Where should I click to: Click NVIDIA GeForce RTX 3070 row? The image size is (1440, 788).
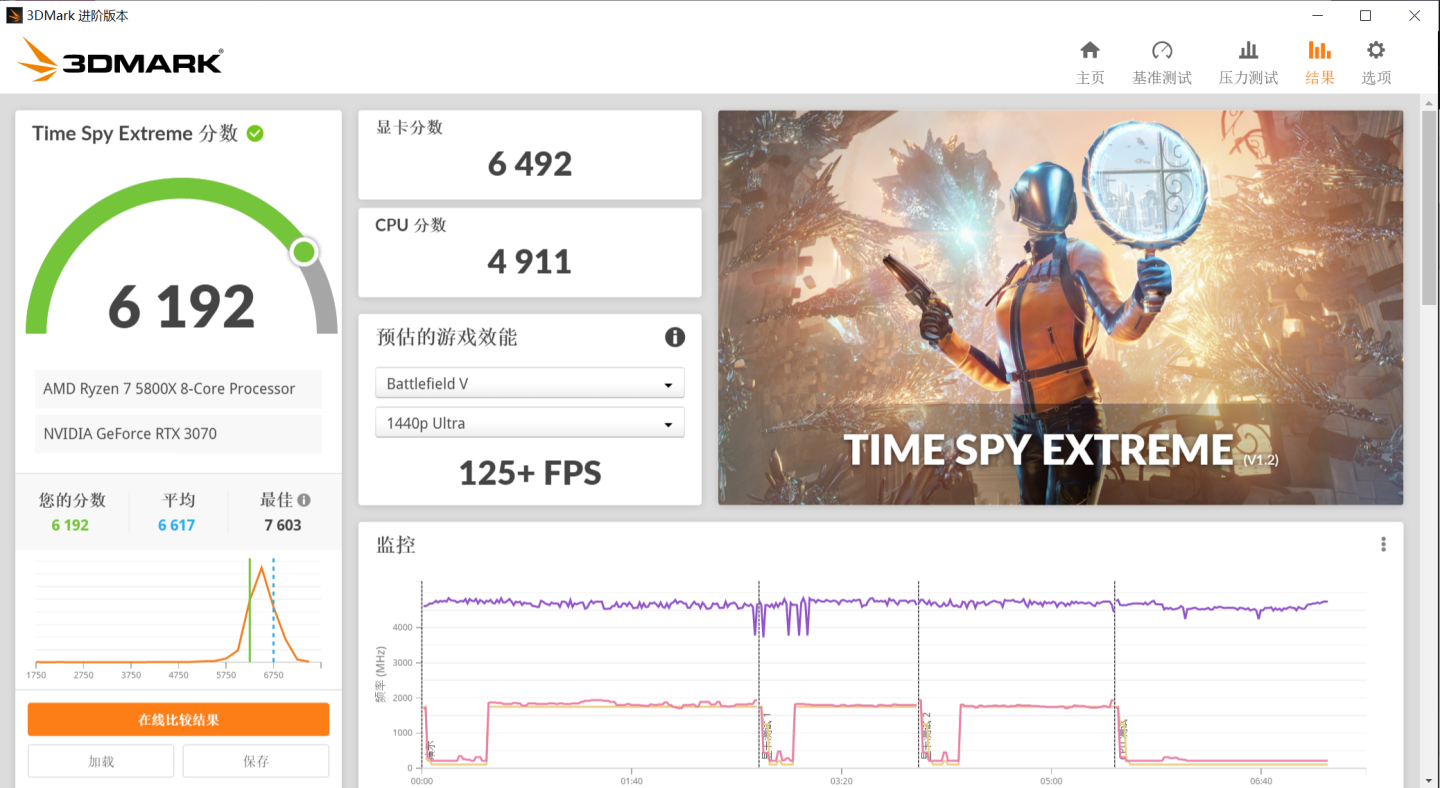pos(178,434)
